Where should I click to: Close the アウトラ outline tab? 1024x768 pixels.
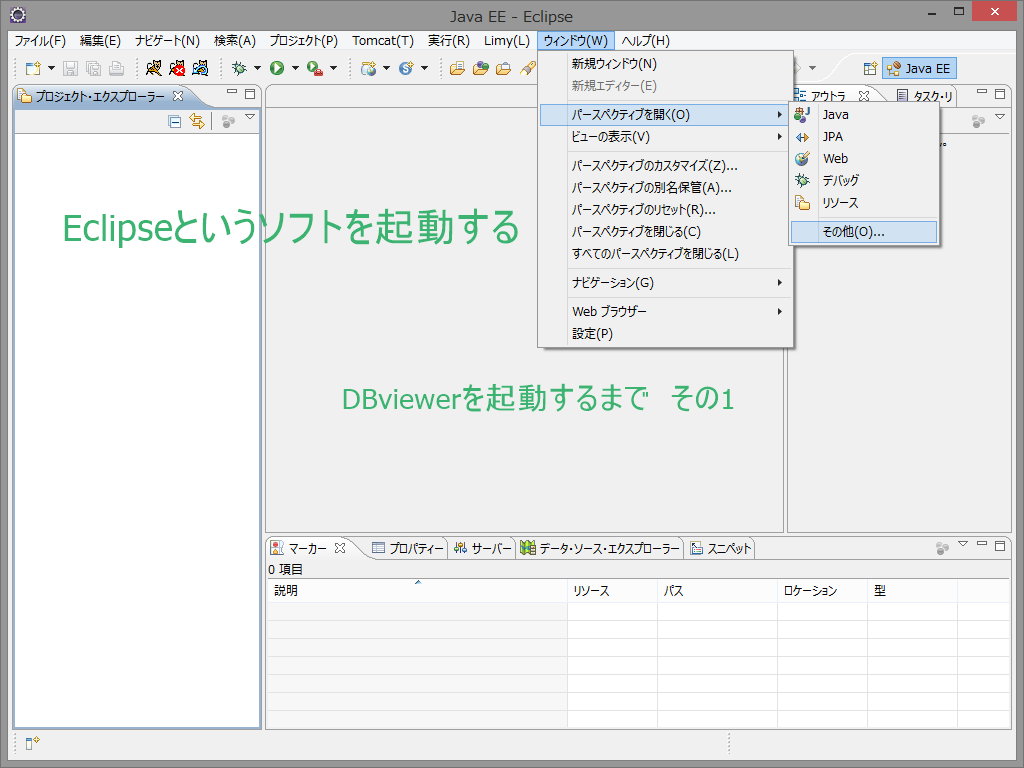[864, 96]
